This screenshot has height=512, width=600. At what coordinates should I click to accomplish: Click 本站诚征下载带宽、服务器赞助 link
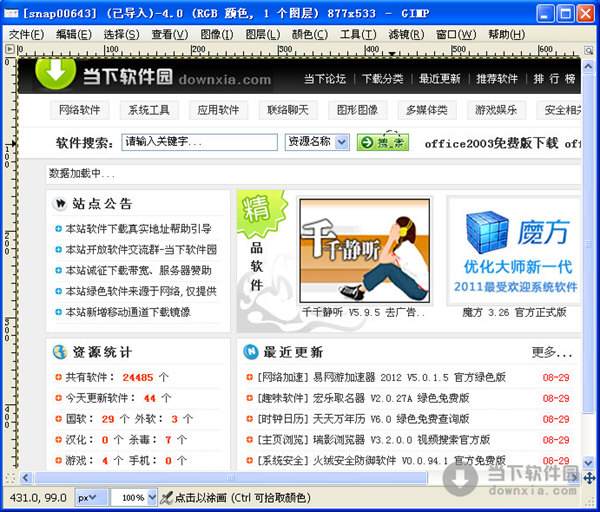[x=138, y=271]
